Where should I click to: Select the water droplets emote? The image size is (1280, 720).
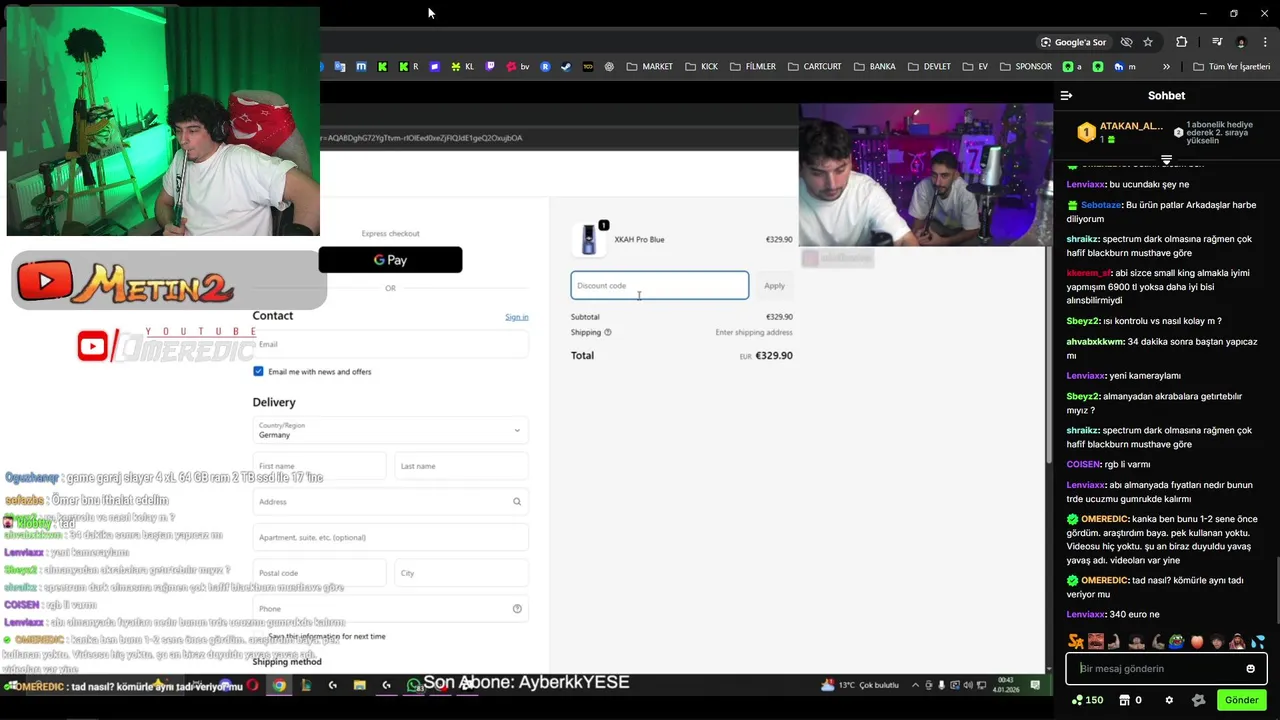(1258, 642)
